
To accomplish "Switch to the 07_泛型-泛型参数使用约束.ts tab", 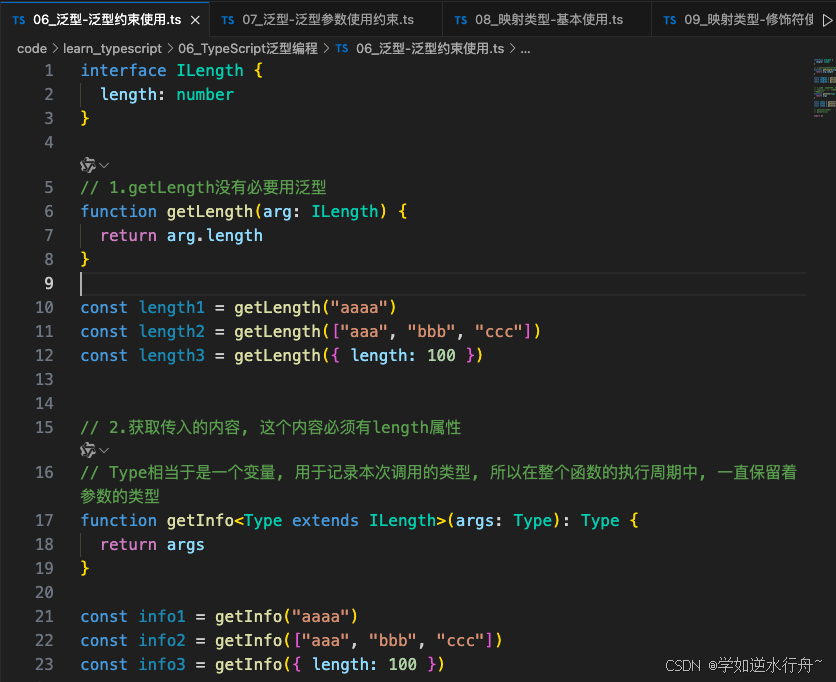I will (326, 19).
